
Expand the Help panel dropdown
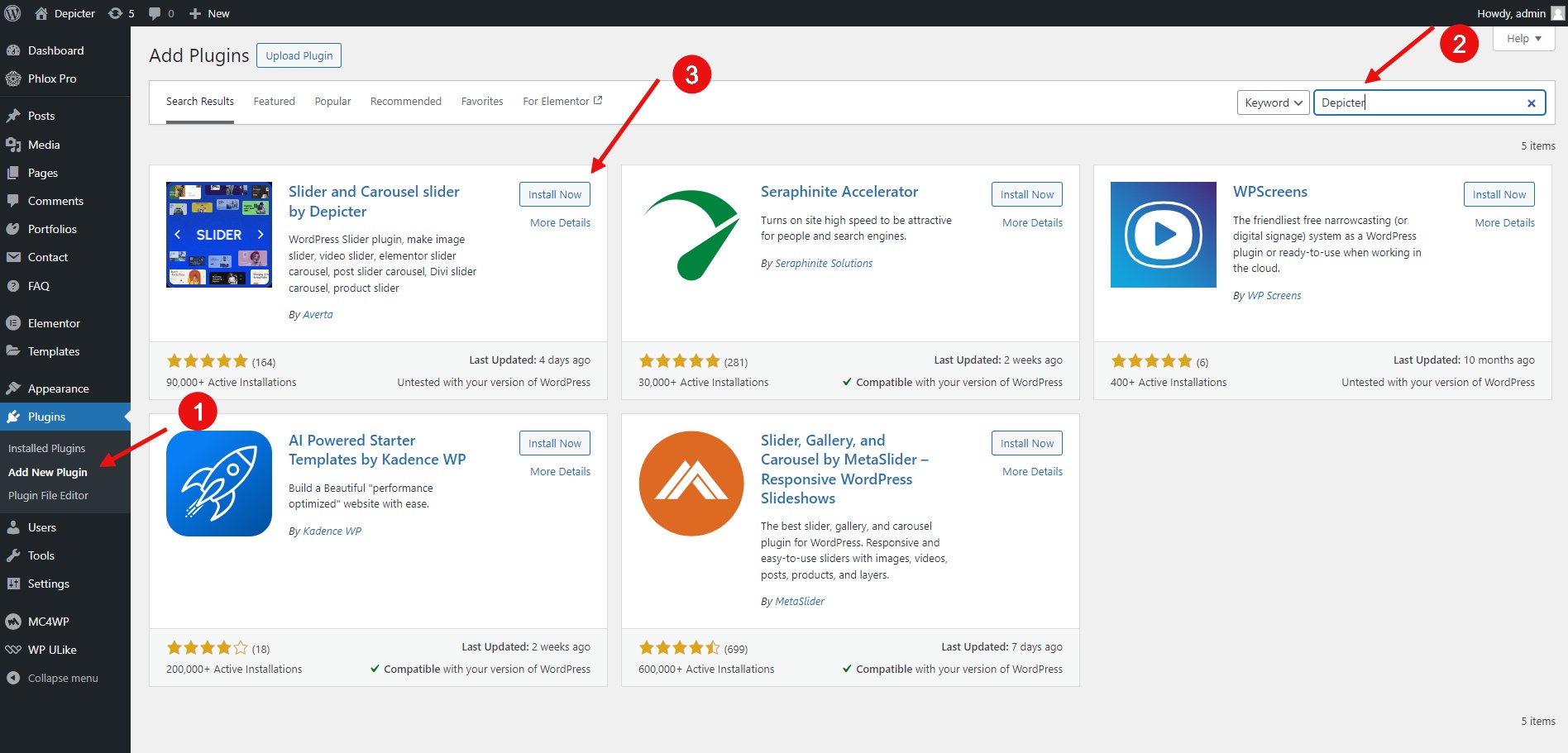[x=1524, y=39]
